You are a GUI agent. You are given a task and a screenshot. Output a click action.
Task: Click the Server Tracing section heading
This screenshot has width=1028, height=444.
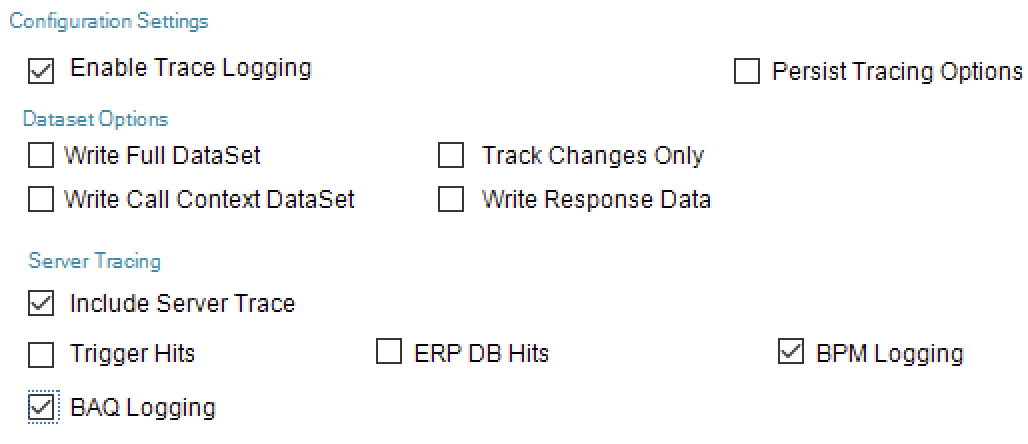tap(94, 261)
